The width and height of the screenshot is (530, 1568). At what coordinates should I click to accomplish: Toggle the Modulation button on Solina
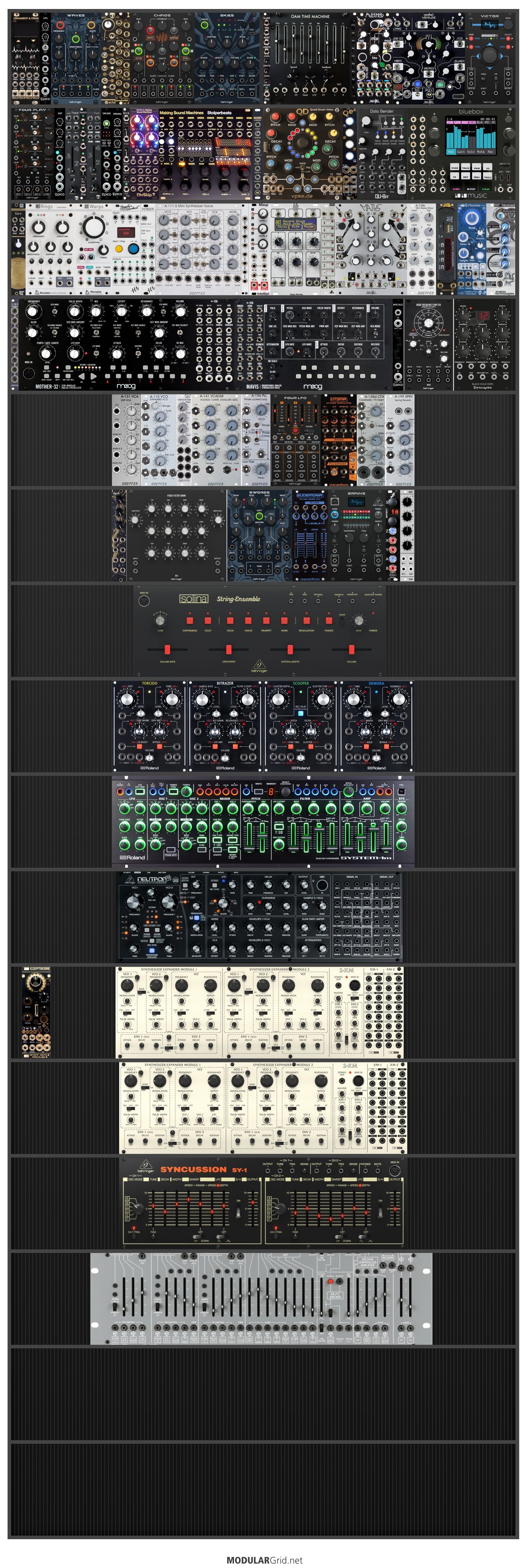coord(307,620)
